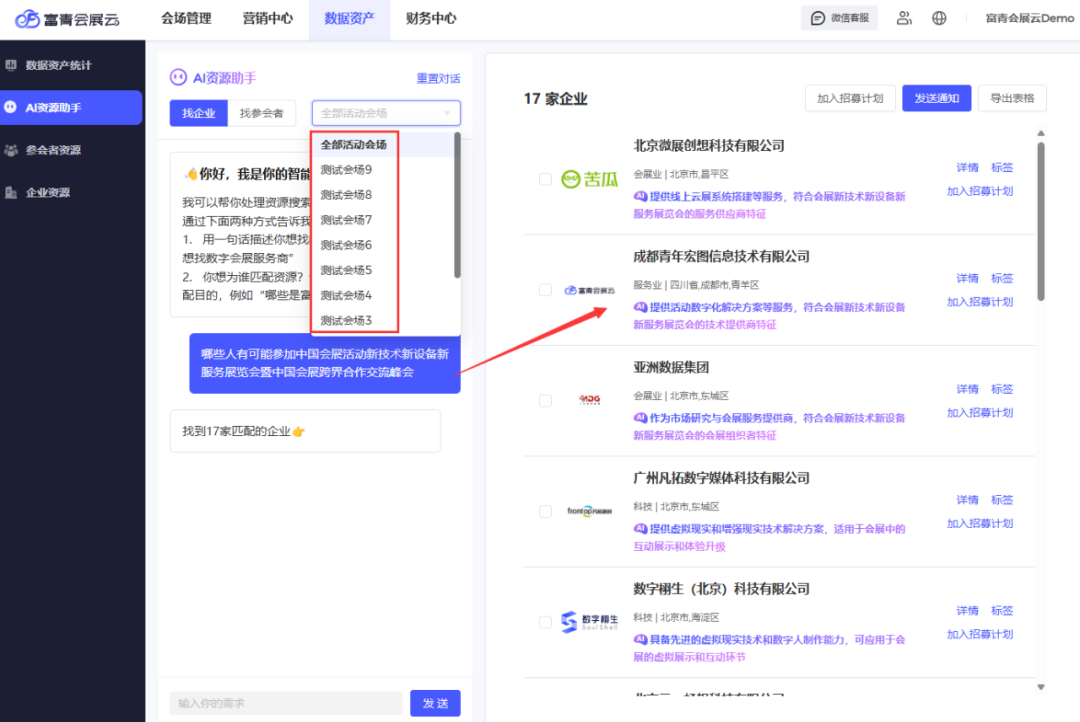The image size is (1080, 722).
Task: Select 测试会场3 from dropdown
Action: (x=382, y=320)
